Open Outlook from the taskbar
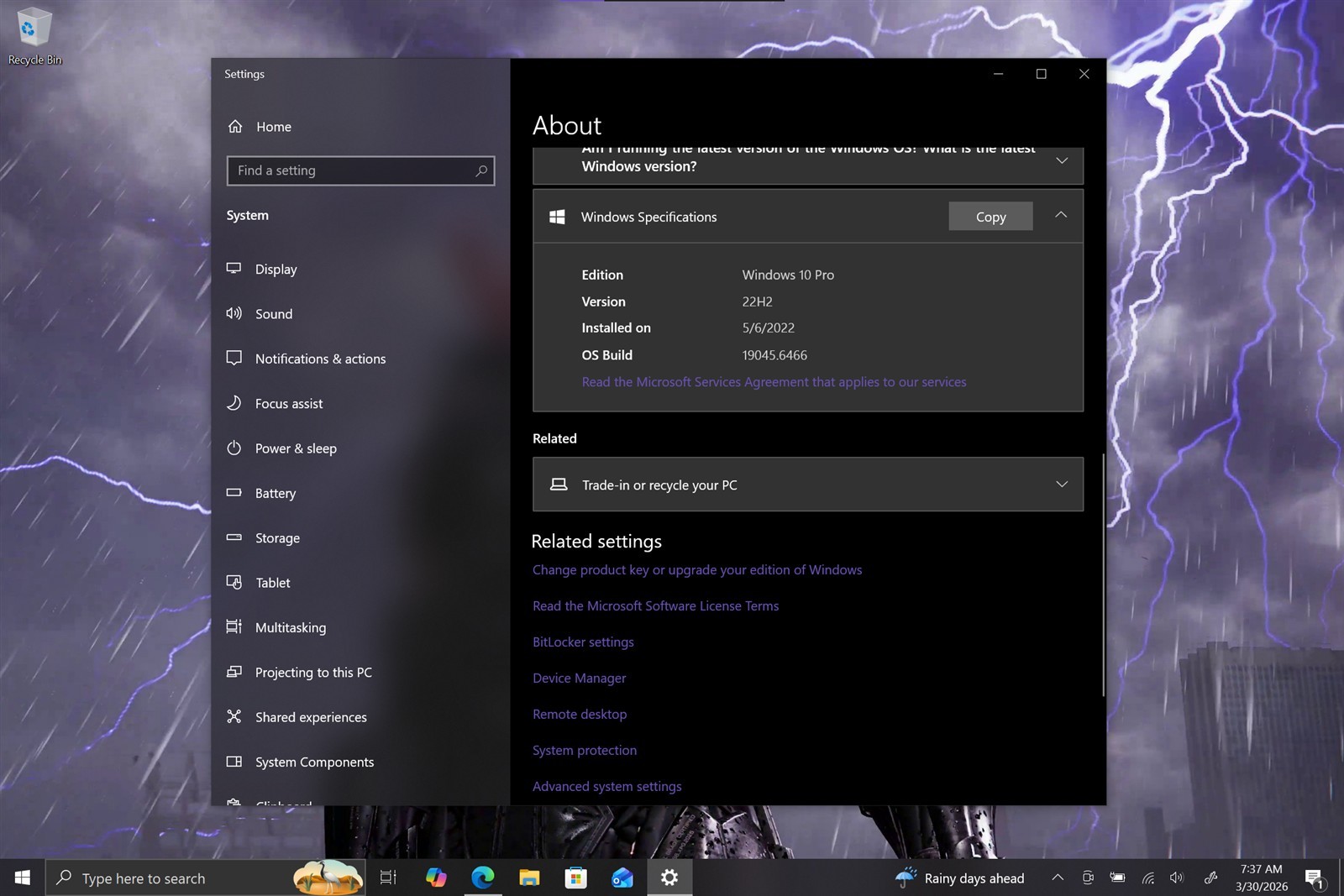The image size is (1344, 896). pyautogui.click(x=622, y=878)
